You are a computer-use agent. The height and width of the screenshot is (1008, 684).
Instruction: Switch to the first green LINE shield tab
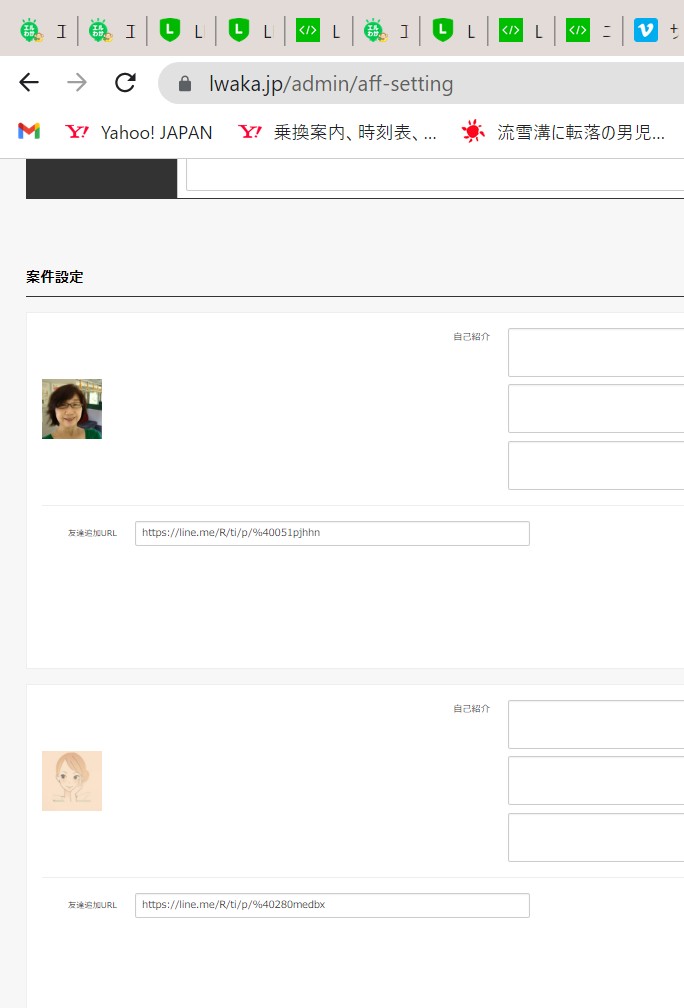click(x=181, y=30)
